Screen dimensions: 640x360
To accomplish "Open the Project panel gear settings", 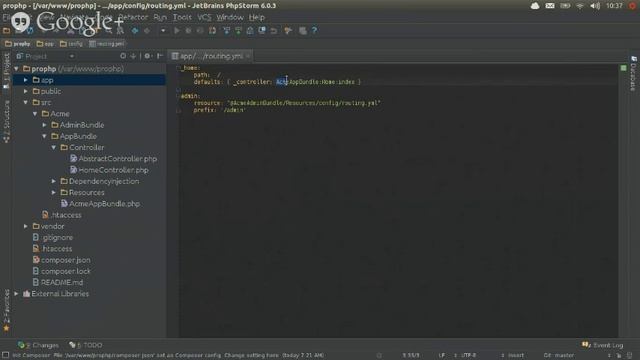I will [147, 56].
